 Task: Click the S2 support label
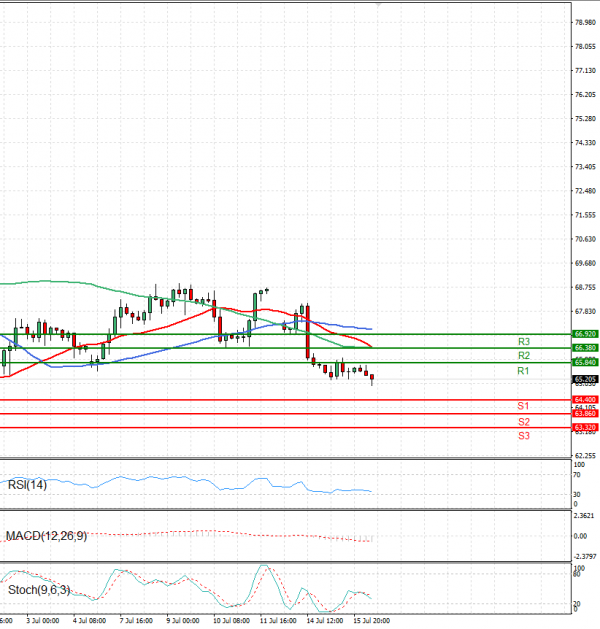[524, 422]
